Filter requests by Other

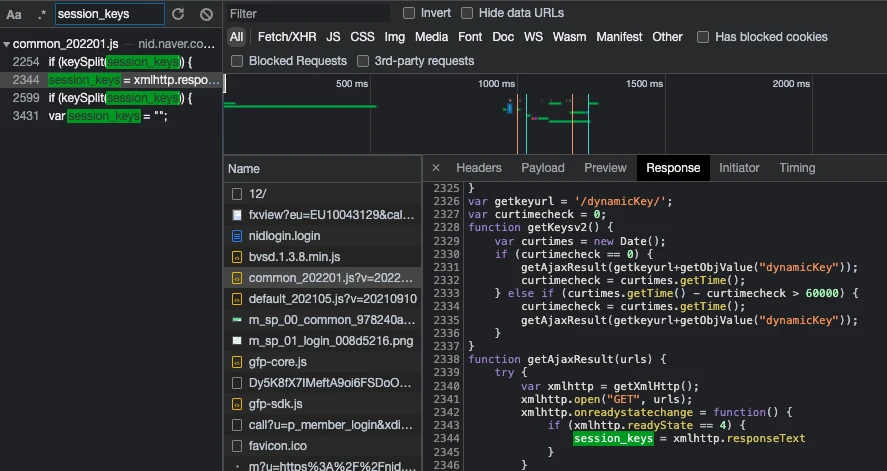pos(667,37)
